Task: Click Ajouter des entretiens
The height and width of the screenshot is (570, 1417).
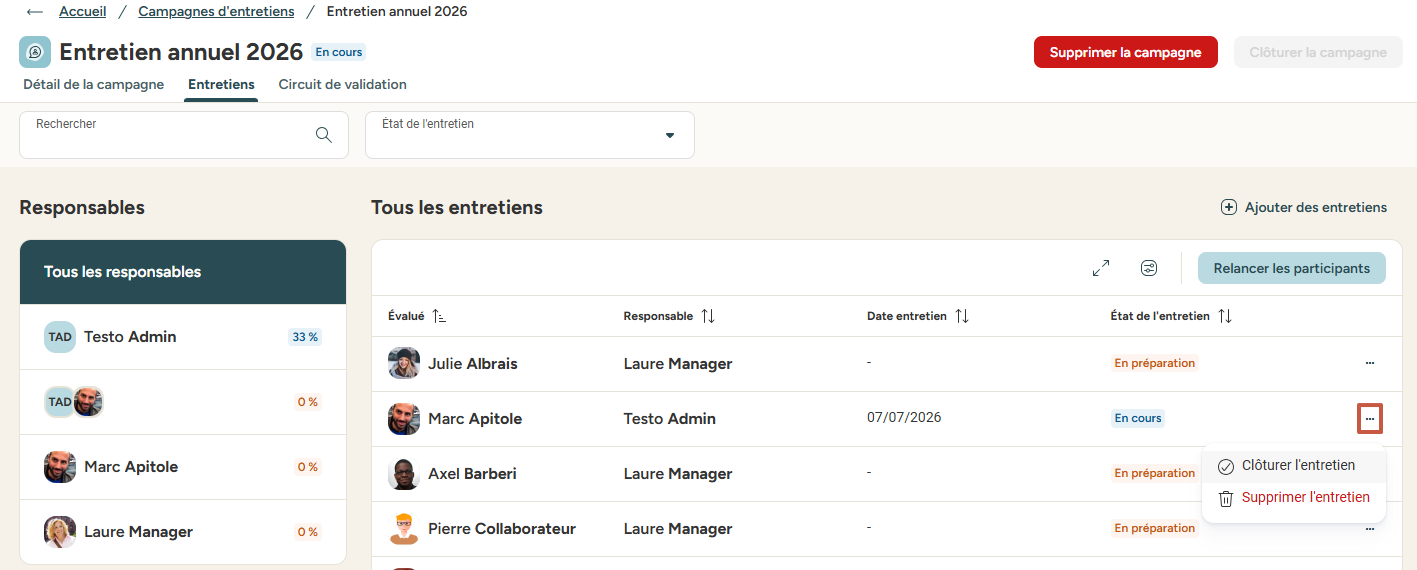Action: click(1304, 208)
